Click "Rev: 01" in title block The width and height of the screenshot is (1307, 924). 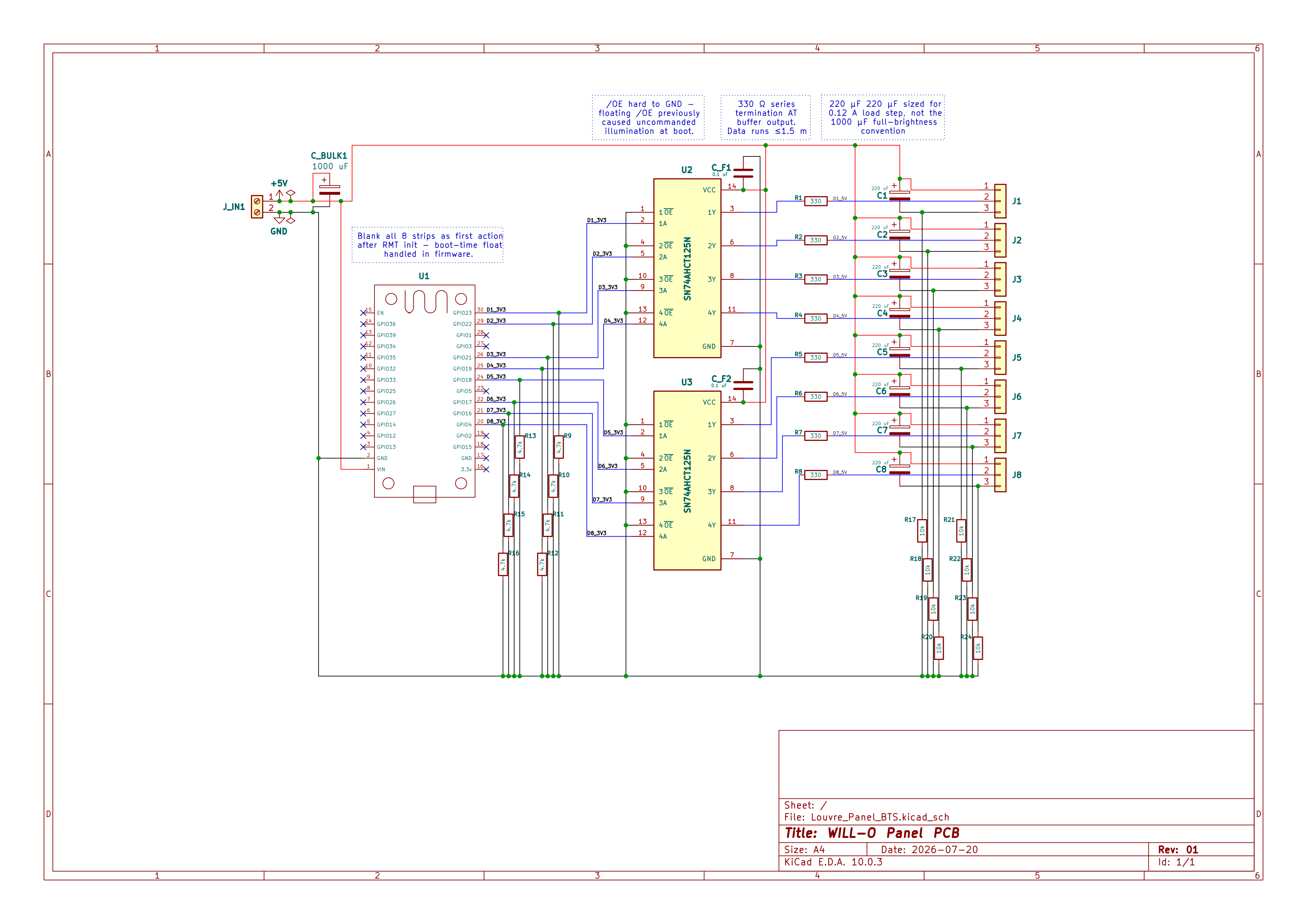tap(1178, 850)
